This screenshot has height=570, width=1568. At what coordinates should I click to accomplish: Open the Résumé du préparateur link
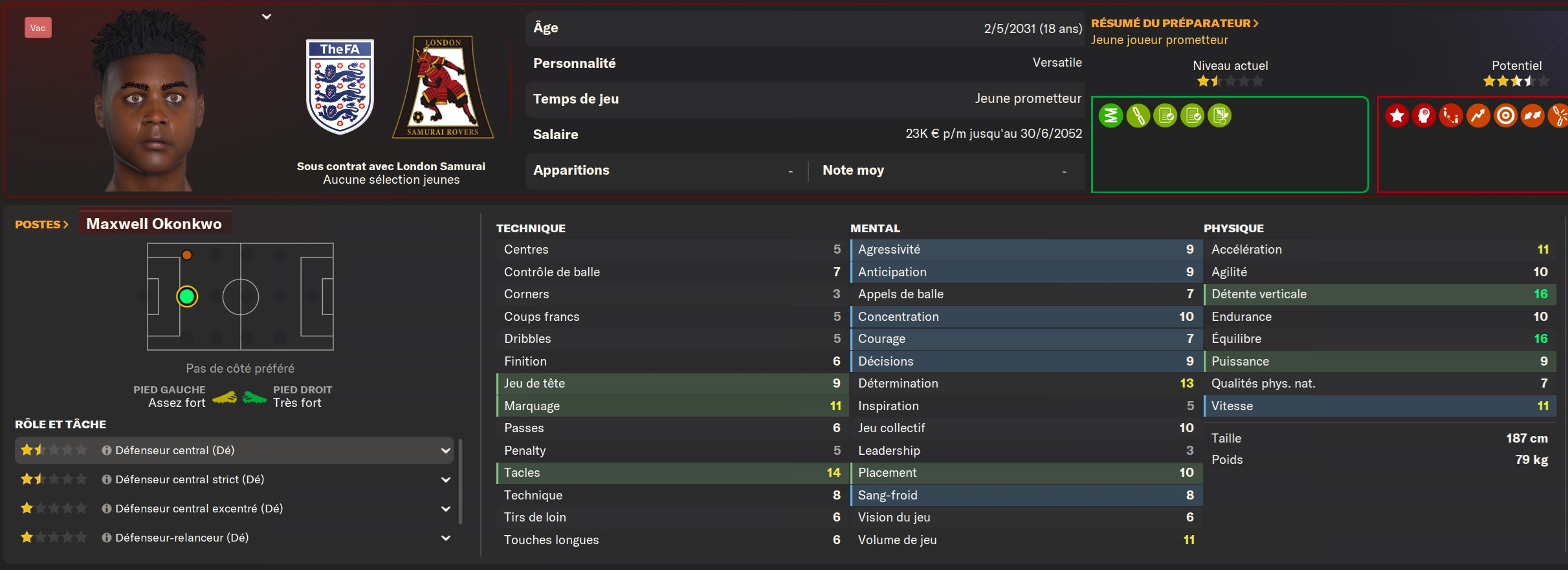(1175, 23)
